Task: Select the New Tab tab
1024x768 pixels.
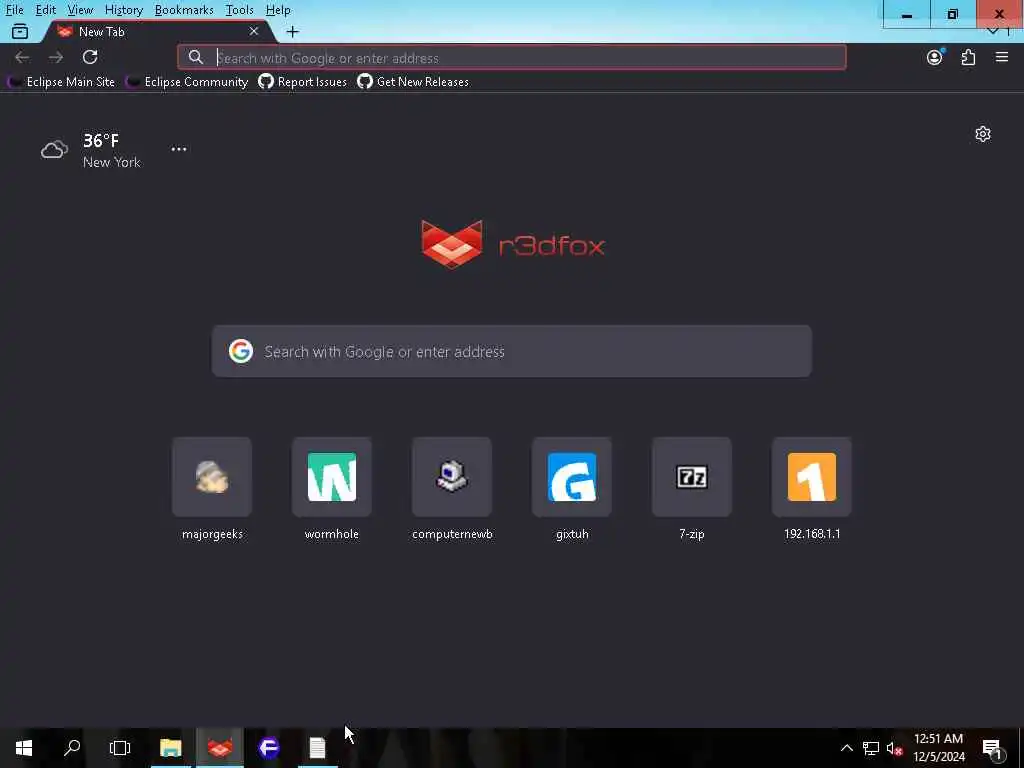Action: [x=157, y=31]
